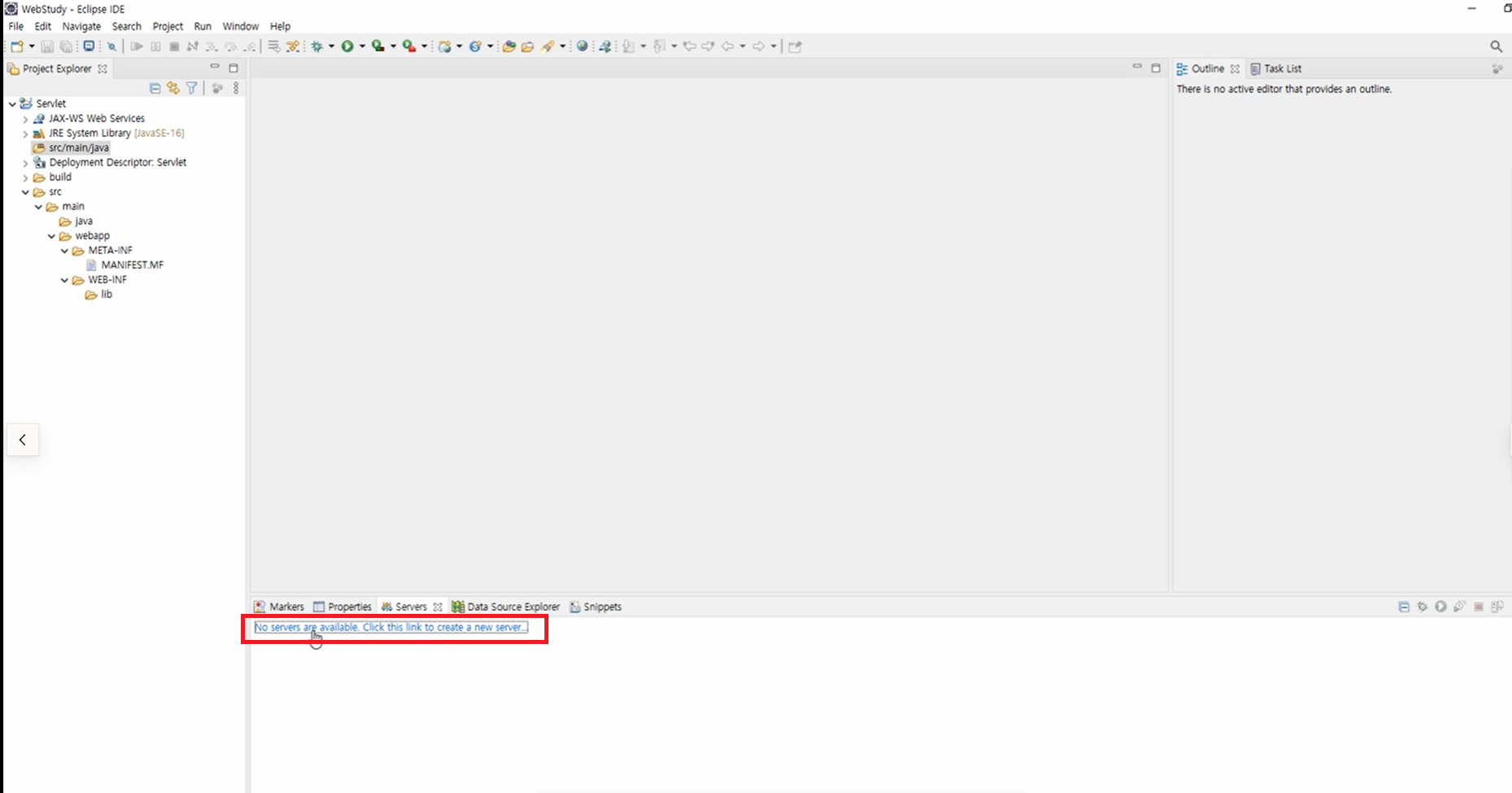Collapse the src folder

[25, 192]
